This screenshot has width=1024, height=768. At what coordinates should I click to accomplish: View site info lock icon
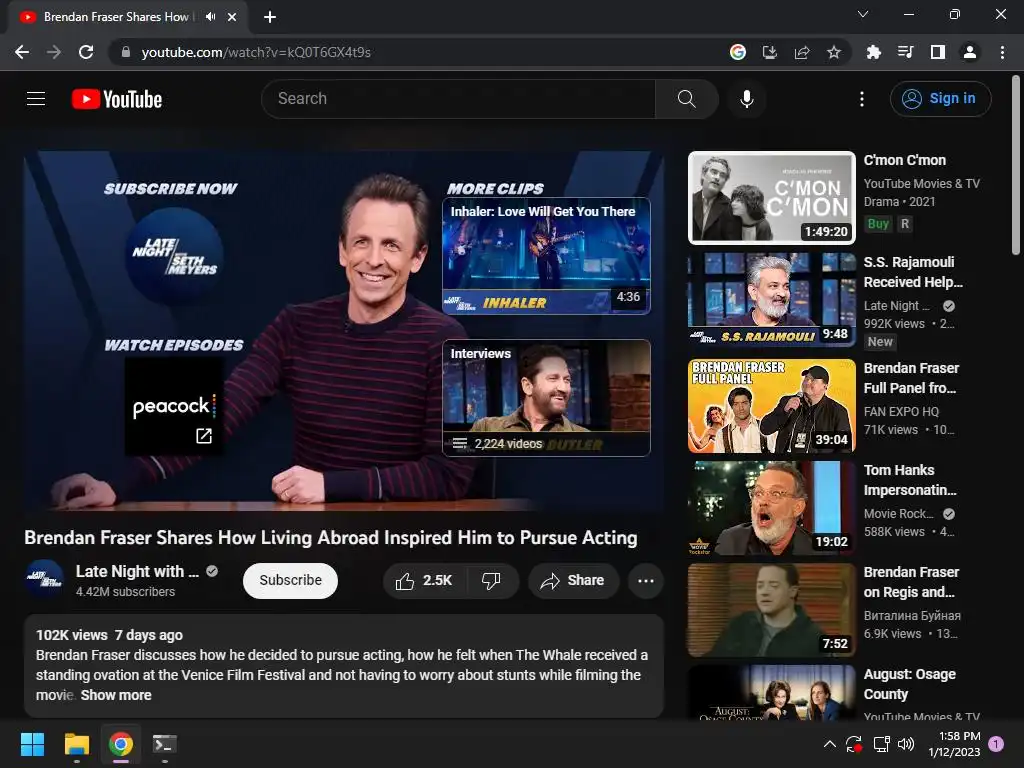[x=126, y=52]
